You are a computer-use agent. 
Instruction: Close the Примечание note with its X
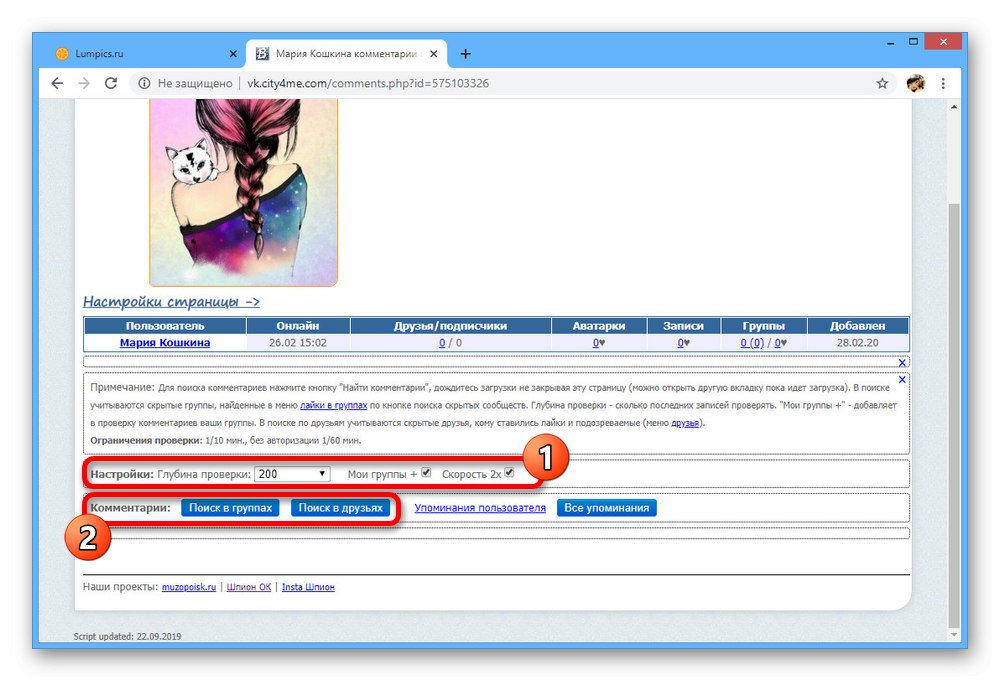tap(902, 379)
